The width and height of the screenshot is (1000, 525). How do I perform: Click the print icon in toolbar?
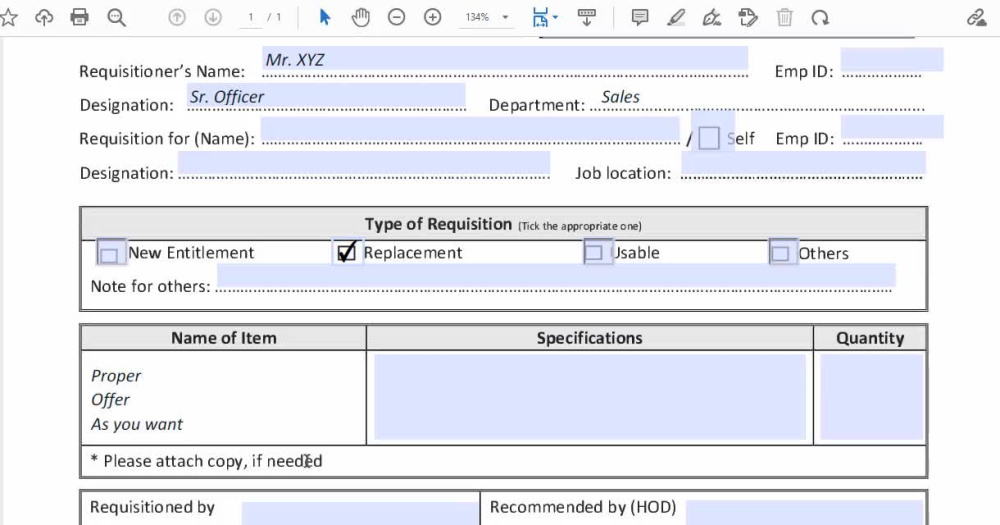80,17
